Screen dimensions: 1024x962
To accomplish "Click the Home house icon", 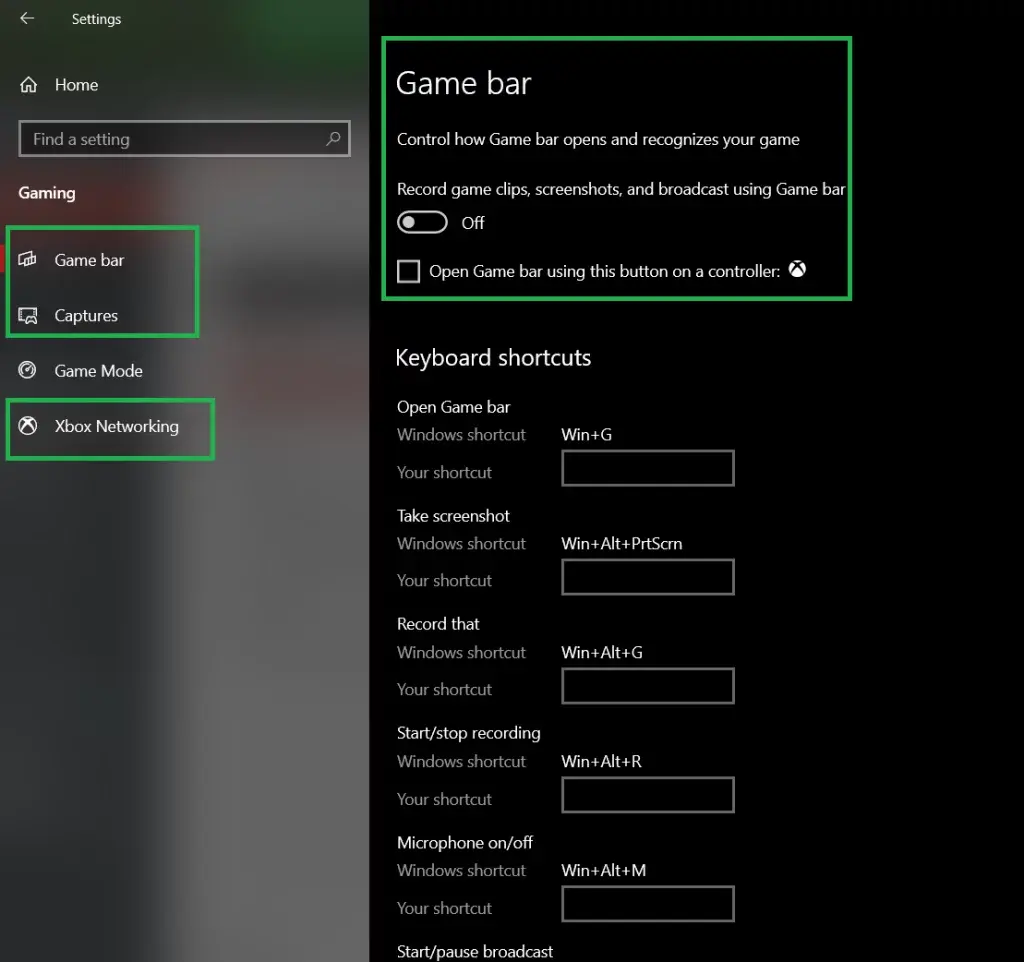I will tap(29, 85).
